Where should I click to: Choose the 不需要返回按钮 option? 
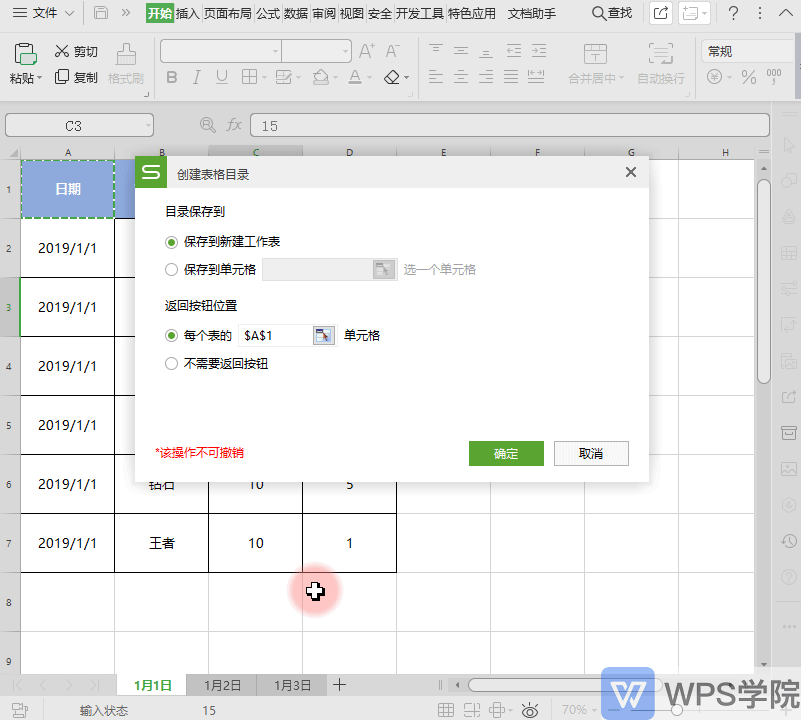click(x=170, y=362)
